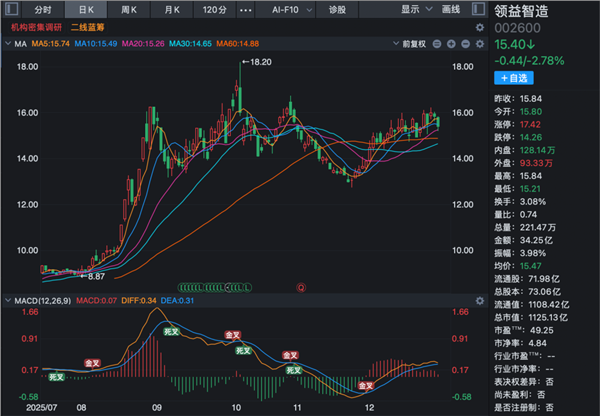600x416 pixels.
Task: Switch to the 分时 intraday tab
Action: click(43, 9)
